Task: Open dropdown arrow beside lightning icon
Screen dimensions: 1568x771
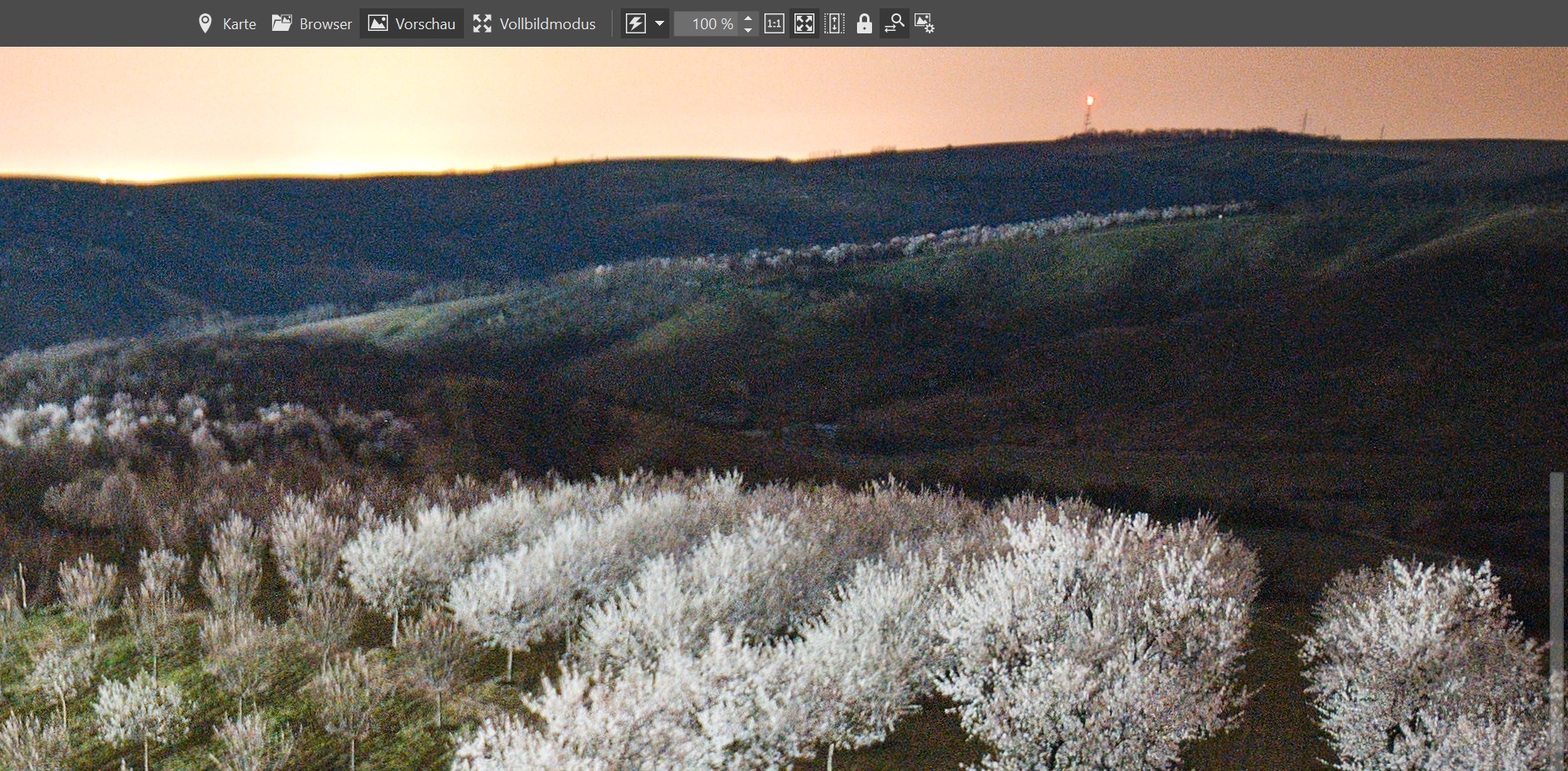Action: (659, 23)
